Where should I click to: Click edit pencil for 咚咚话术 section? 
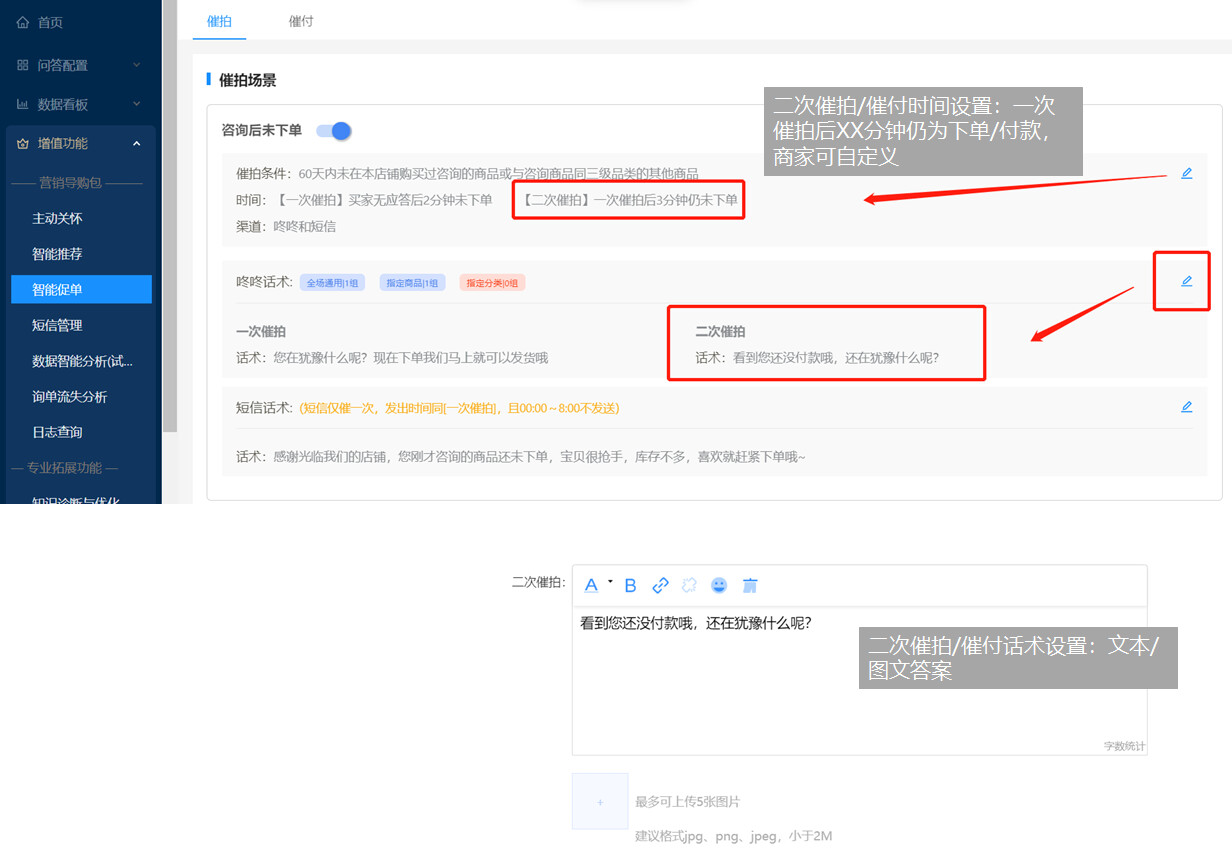pyautogui.click(x=1187, y=281)
